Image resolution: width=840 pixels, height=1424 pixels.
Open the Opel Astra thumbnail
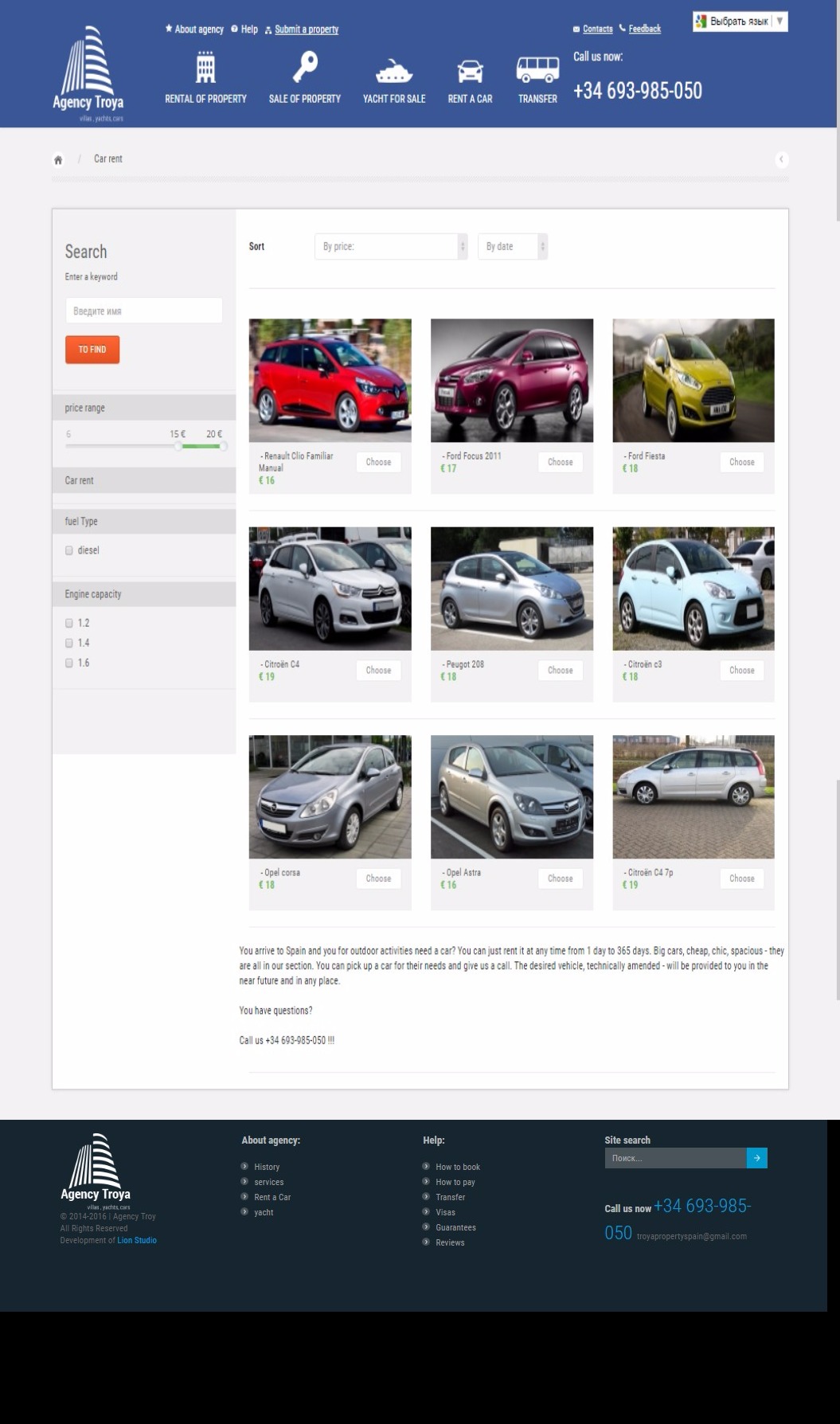(x=512, y=796)
